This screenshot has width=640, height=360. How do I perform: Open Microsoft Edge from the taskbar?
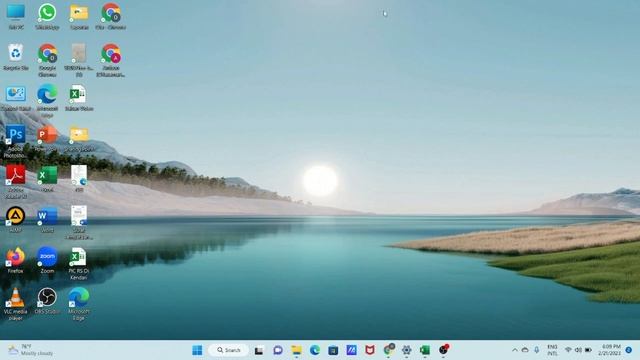coord(315,350)
